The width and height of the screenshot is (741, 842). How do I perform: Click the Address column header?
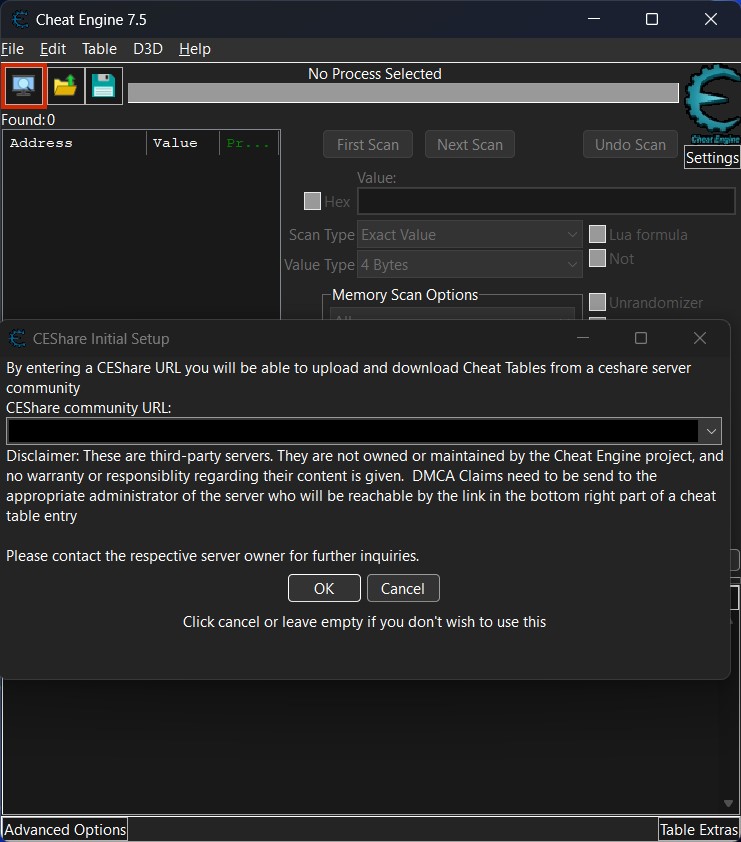click(75, 143)
